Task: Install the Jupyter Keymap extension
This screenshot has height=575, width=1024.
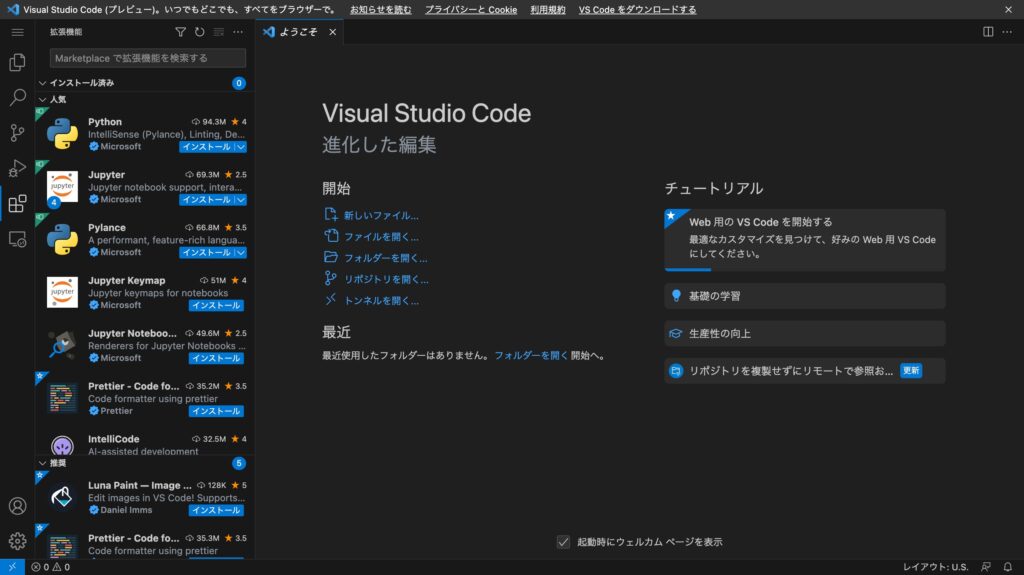Action: [x=216, y=305]
